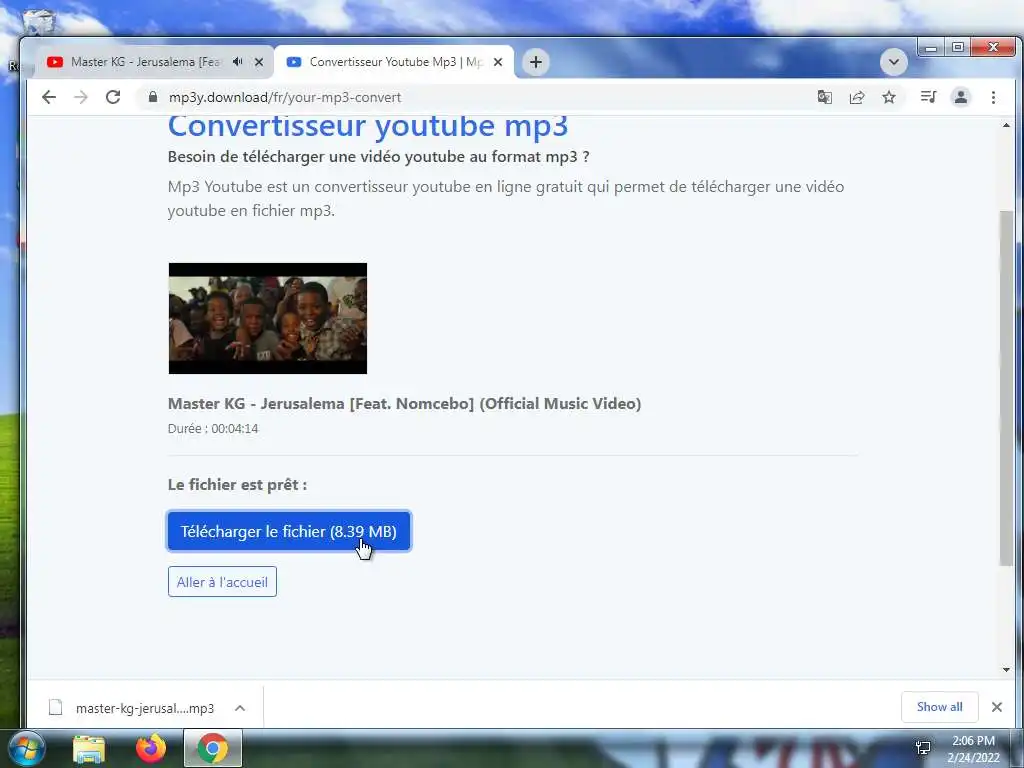Click the Durée : 00:04:14 text
The image size is (1024, 768).
213,428
